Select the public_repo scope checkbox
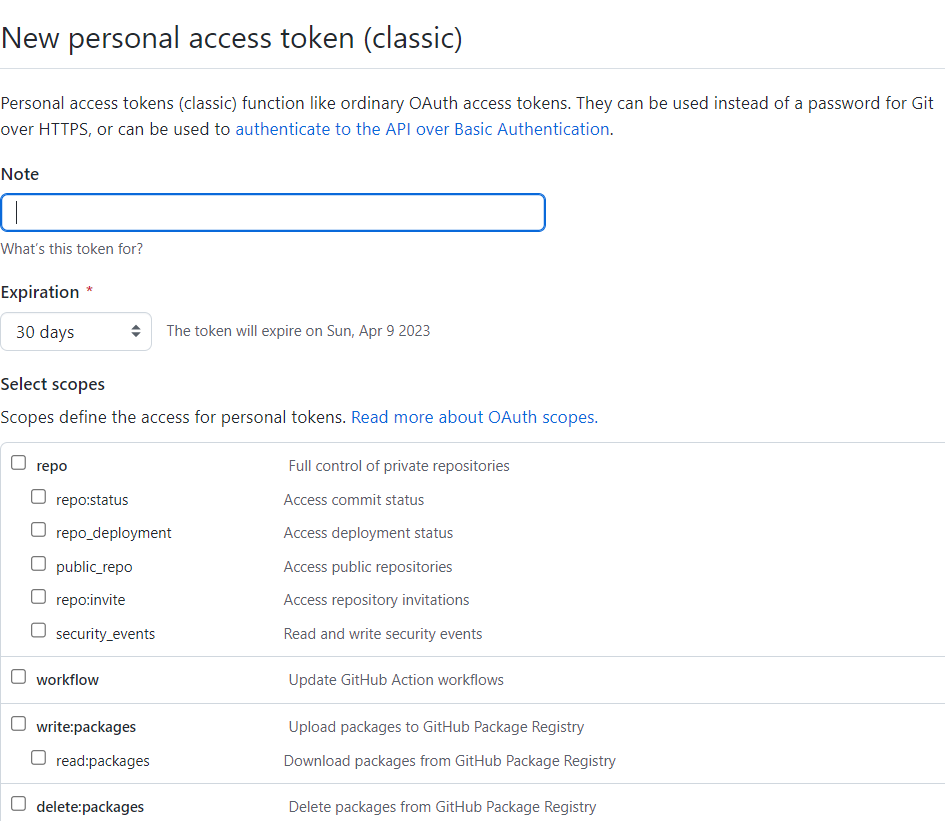The width and height of the screenshot is (945, 821). (x=39, y=564)
